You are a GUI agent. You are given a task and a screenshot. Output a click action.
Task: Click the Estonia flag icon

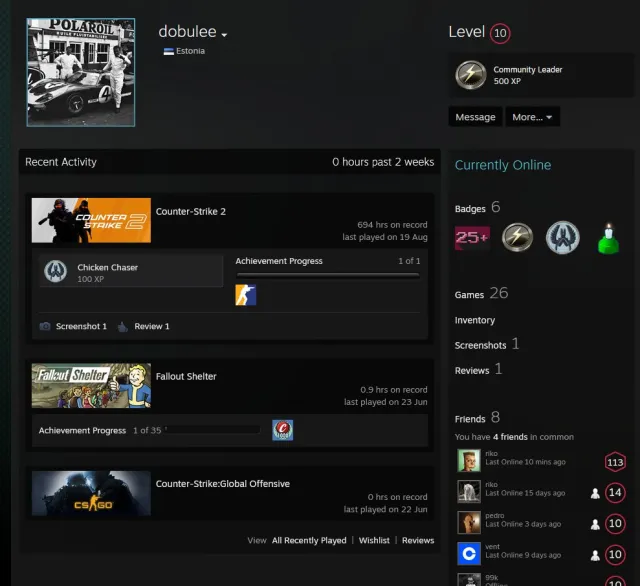tap(169, 51)
